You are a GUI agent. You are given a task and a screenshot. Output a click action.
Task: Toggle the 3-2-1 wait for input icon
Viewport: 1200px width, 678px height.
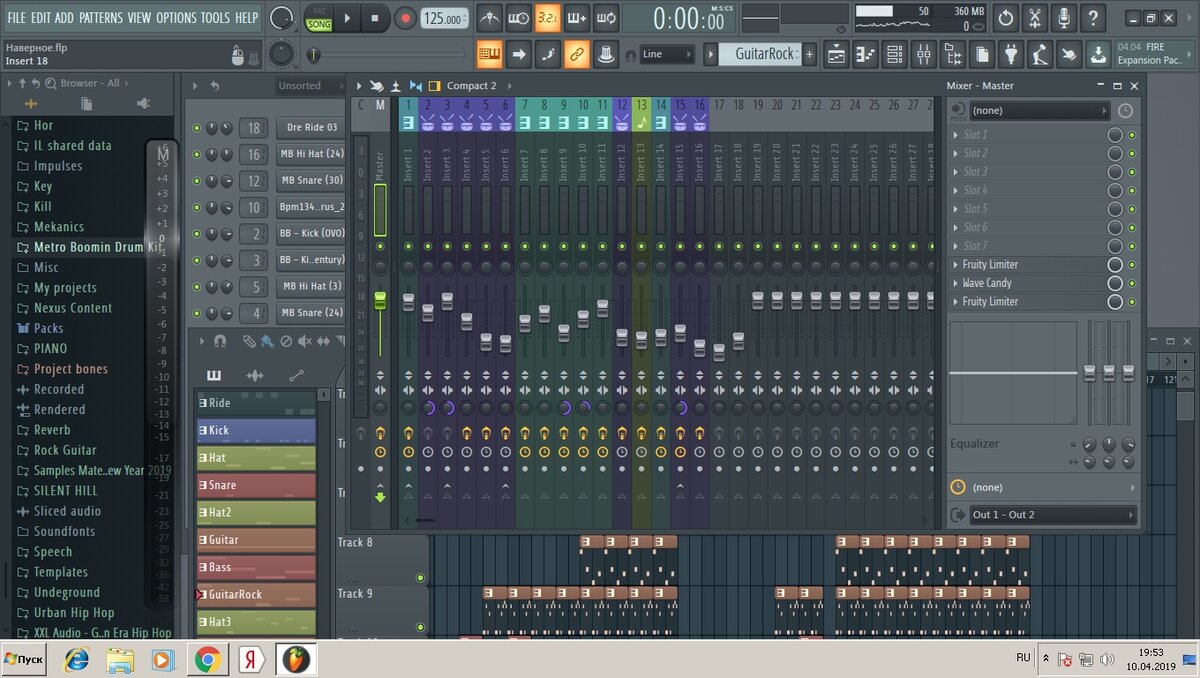(547, 17)
